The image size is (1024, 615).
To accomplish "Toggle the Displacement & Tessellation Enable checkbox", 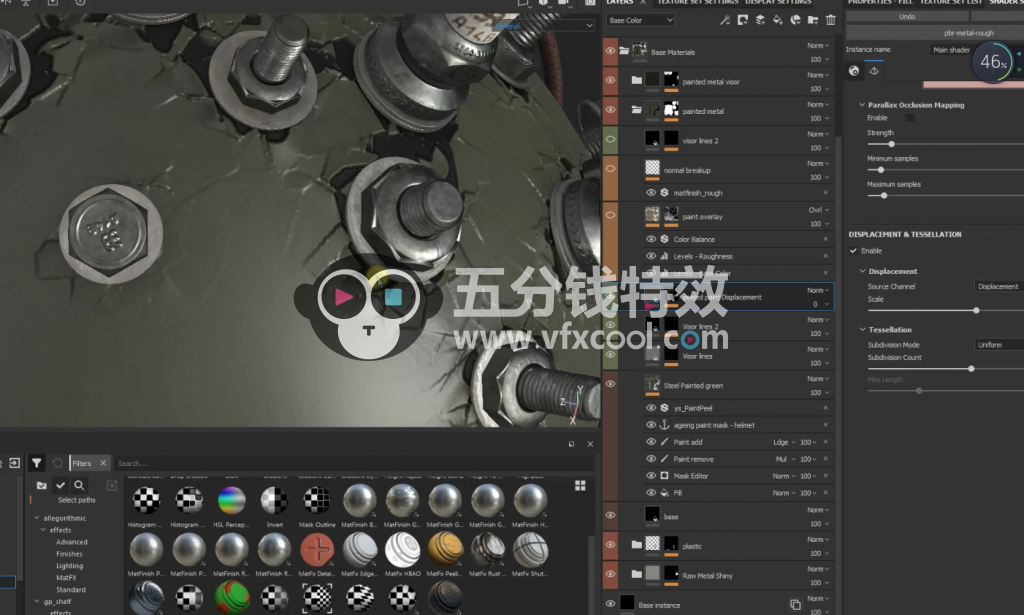I will [x=853, y=251].
